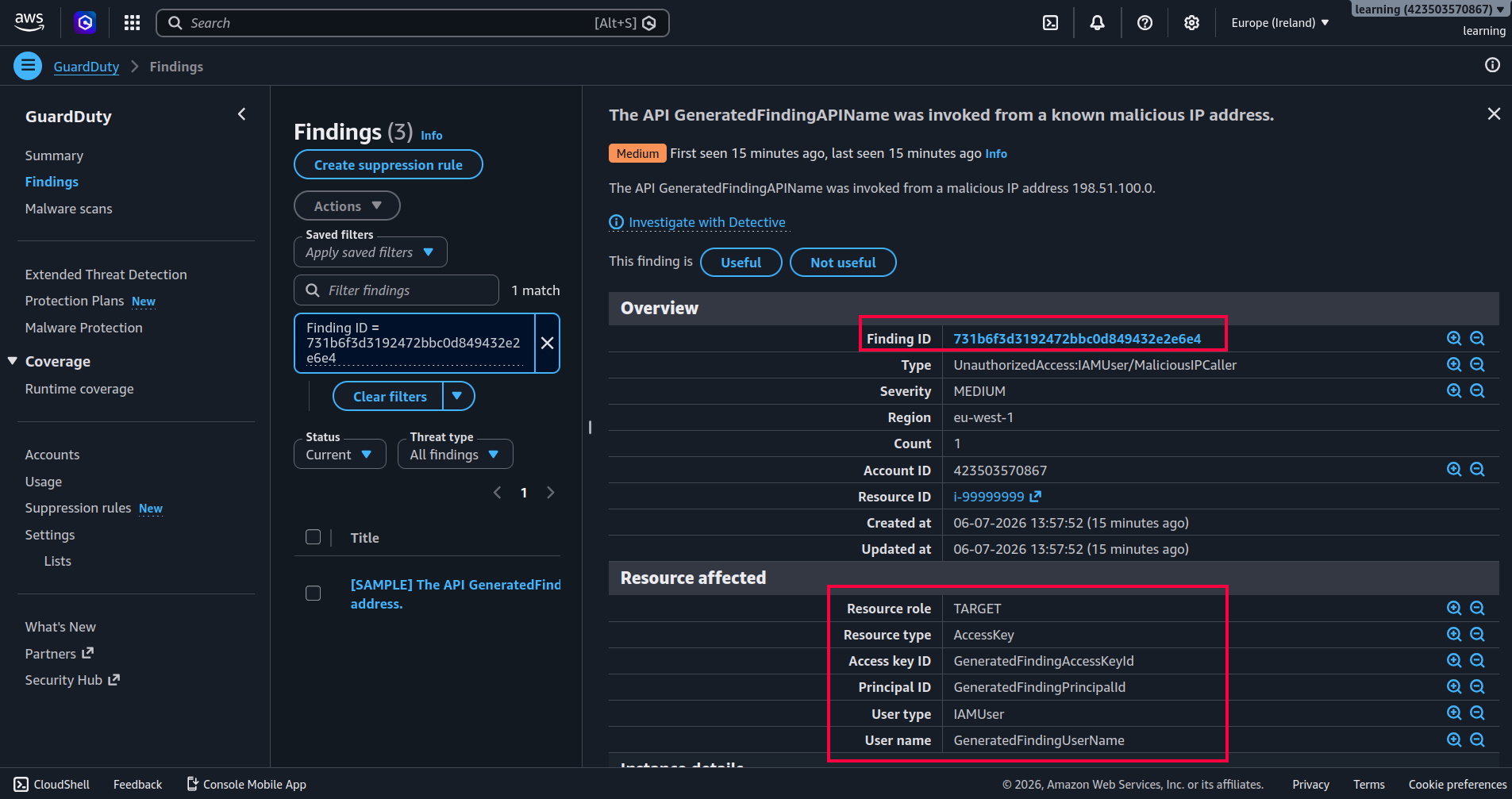Exclude filter for the User name row
Viewport: 1512px width, 799px height.
(x=1477, y=739)
